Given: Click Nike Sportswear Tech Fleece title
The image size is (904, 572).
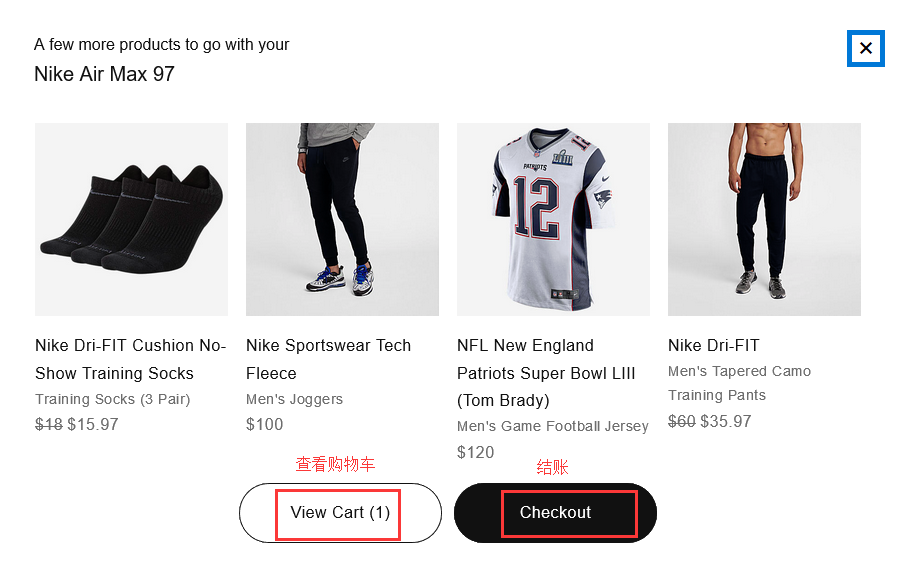Looking at the screenshot, I should (x=328, y=359).
